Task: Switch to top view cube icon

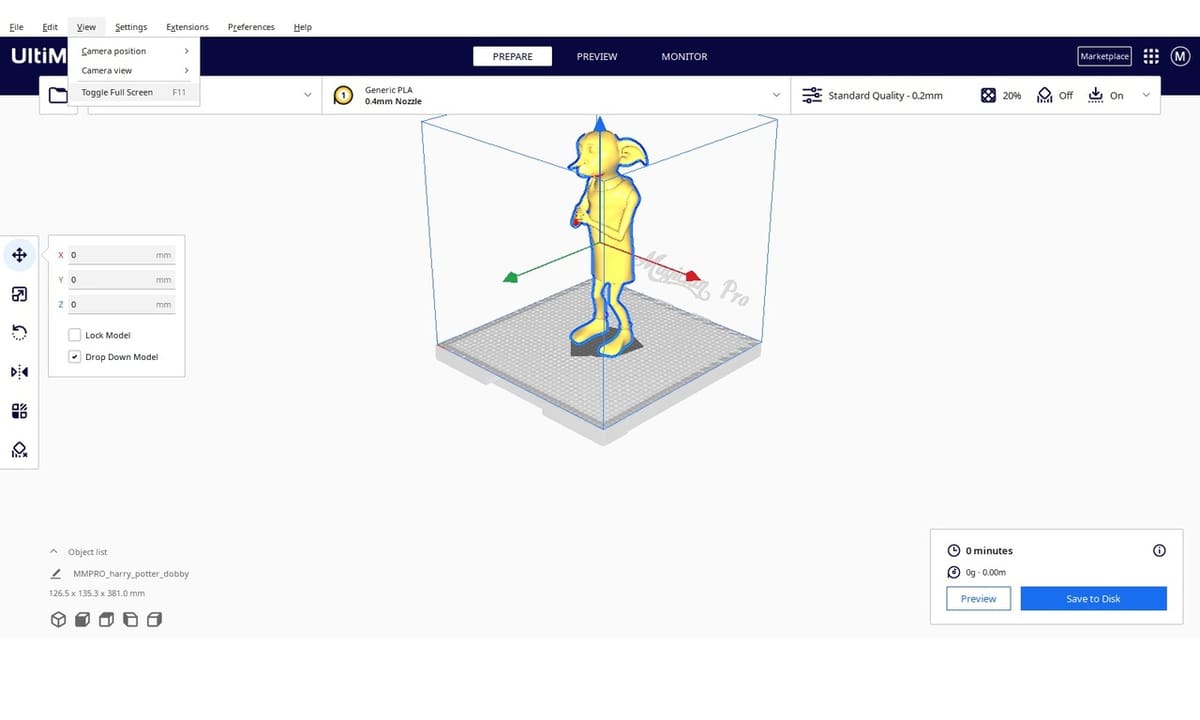Action: tap(107, 620)
